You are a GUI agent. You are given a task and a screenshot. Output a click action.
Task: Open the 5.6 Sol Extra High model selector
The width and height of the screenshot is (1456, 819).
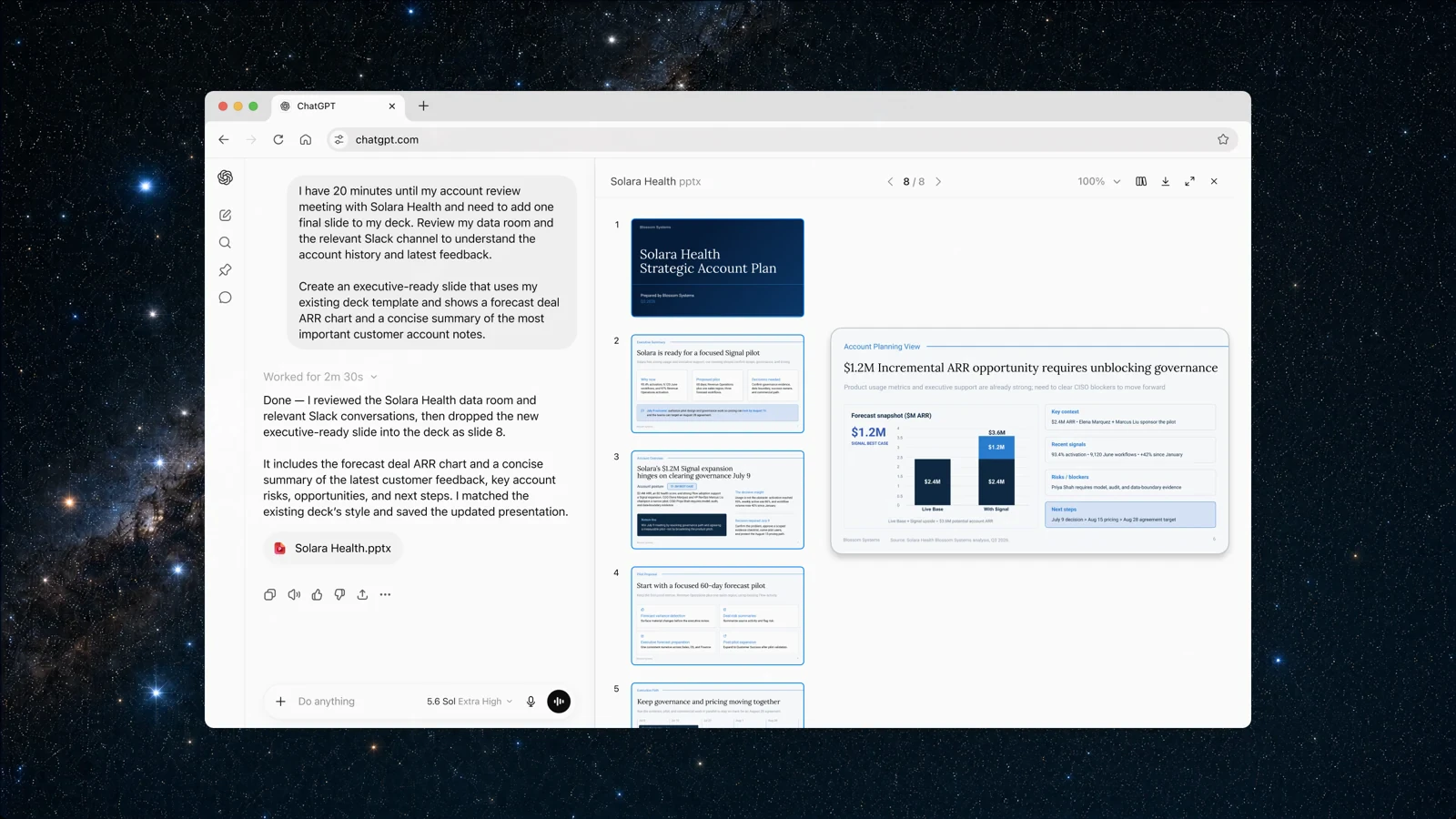[470, 702]
